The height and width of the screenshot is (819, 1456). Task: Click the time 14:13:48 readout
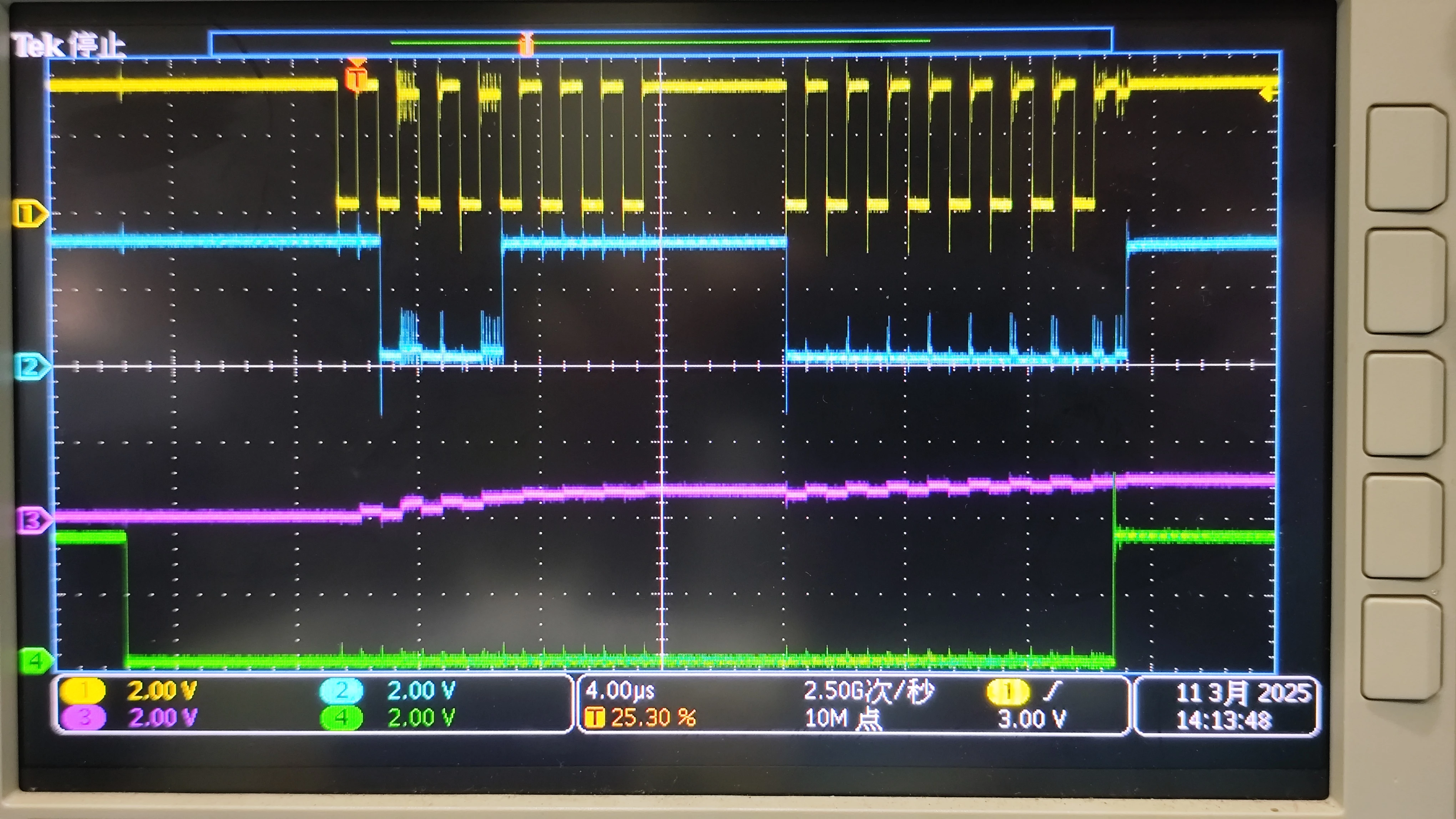(x=1224, y=720)
